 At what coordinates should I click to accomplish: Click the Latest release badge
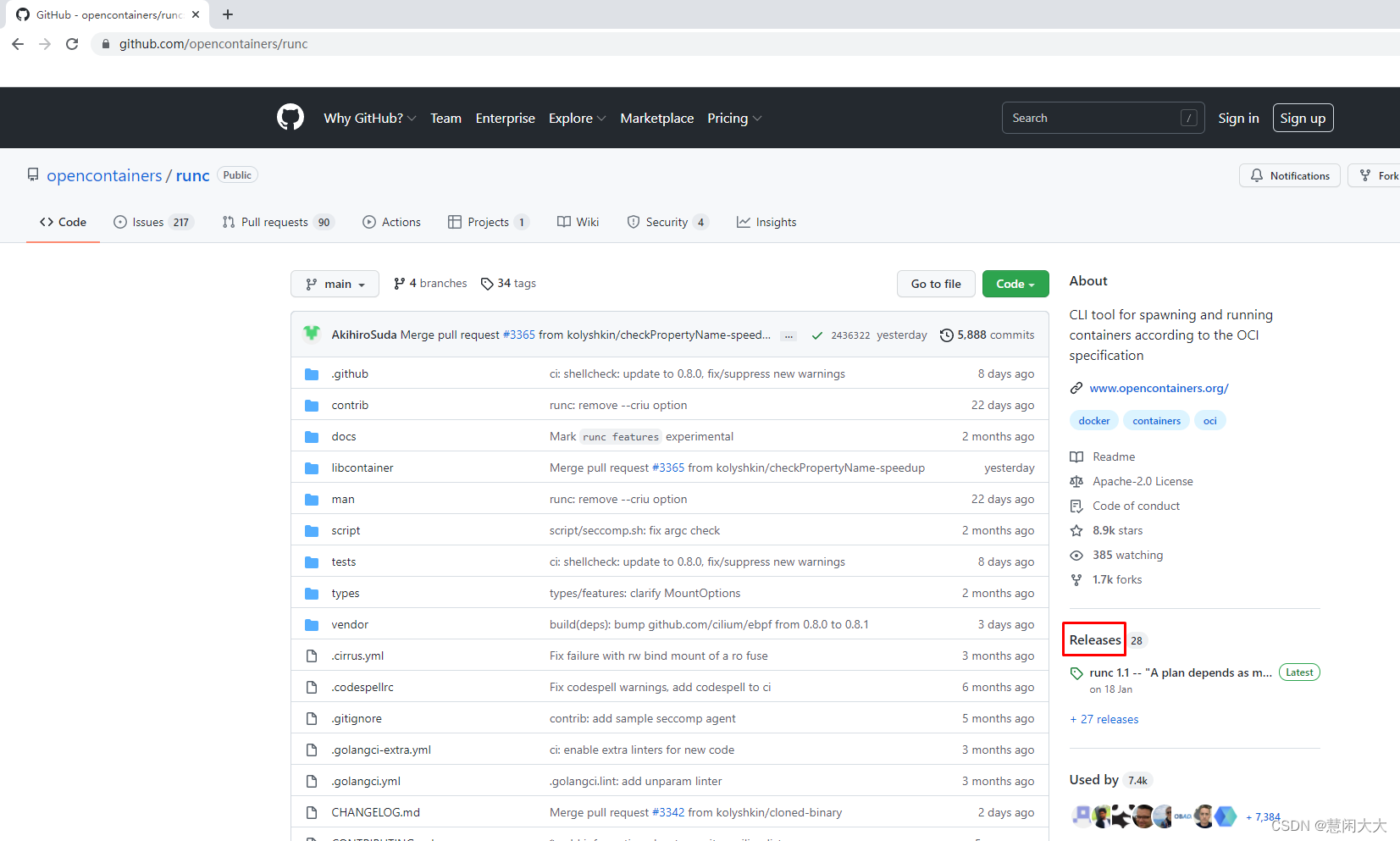1299,672
